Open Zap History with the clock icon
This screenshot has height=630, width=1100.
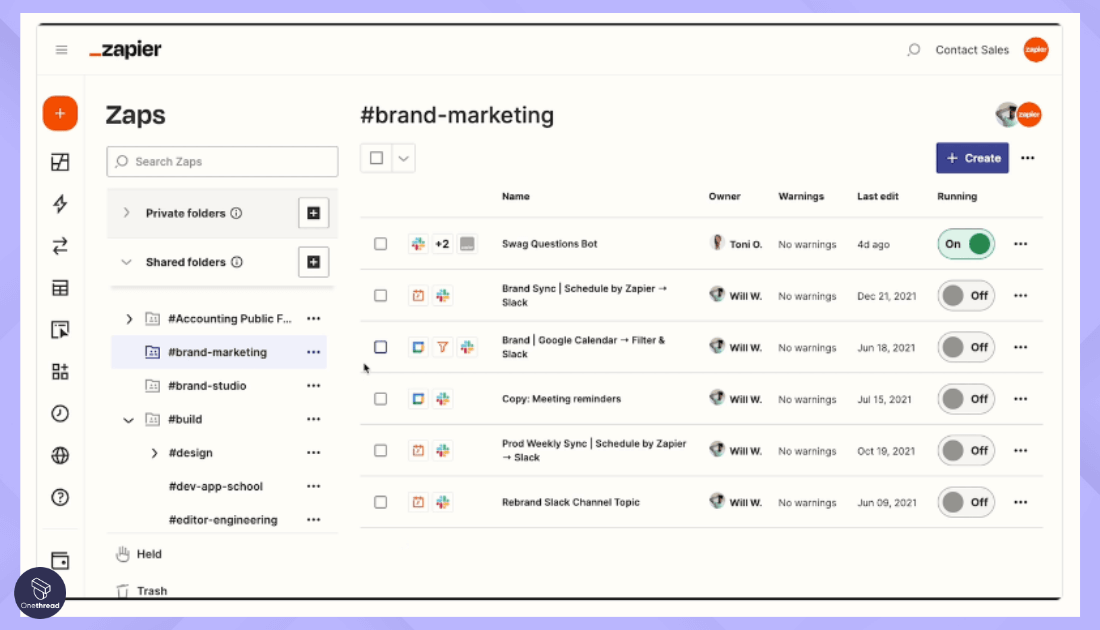point(60,414)
